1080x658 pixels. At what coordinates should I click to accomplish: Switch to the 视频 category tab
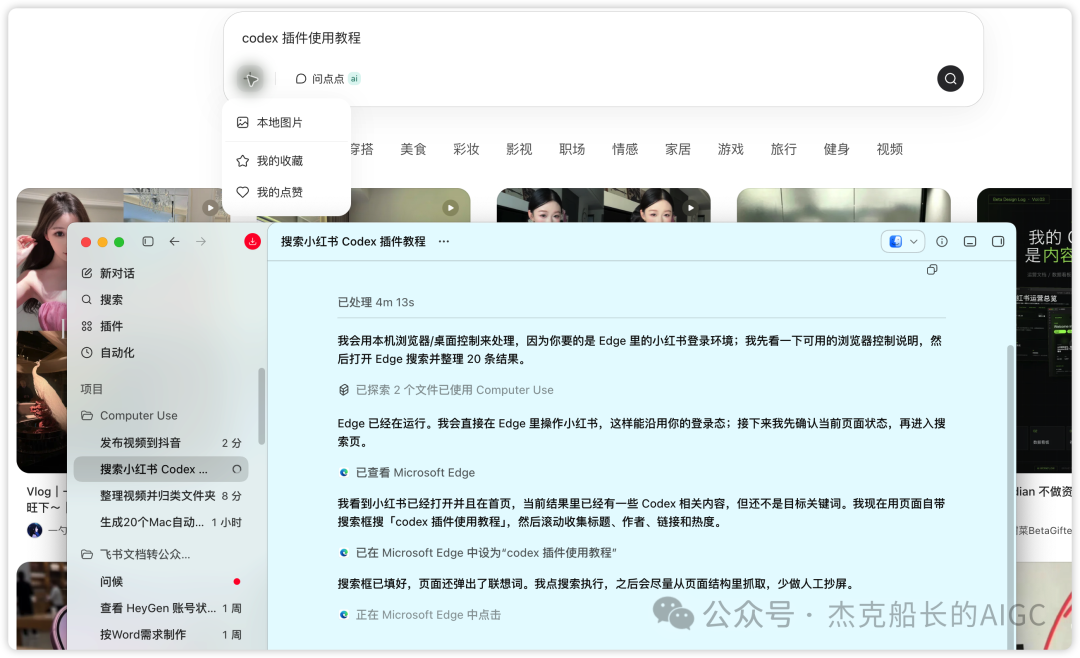889,149
